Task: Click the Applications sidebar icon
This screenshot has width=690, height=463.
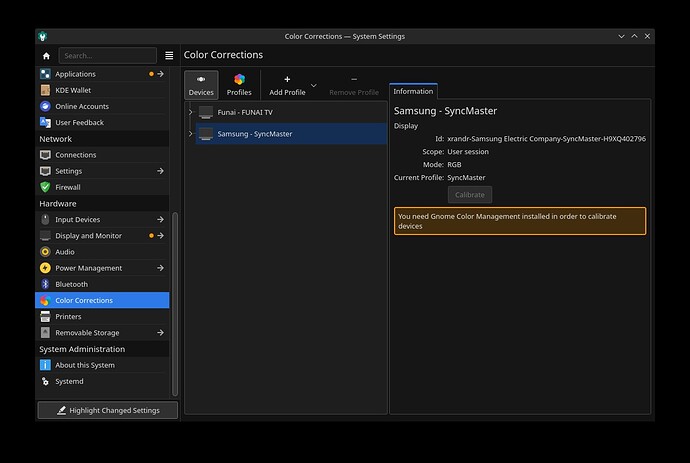Action: pos(45,74)
